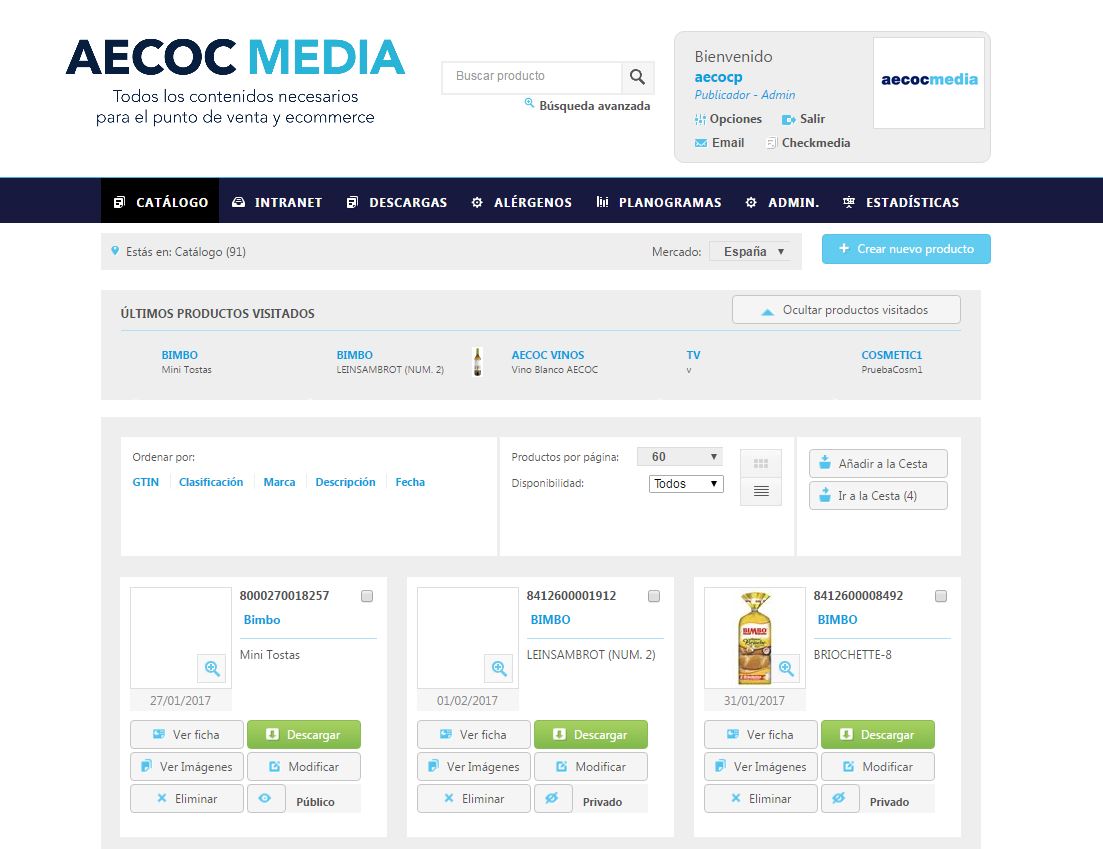Image resolution: width=1103 pixels, height=849 pixels.
Task: Click Ir a la Cesta (4)
Action: point(878,495)
